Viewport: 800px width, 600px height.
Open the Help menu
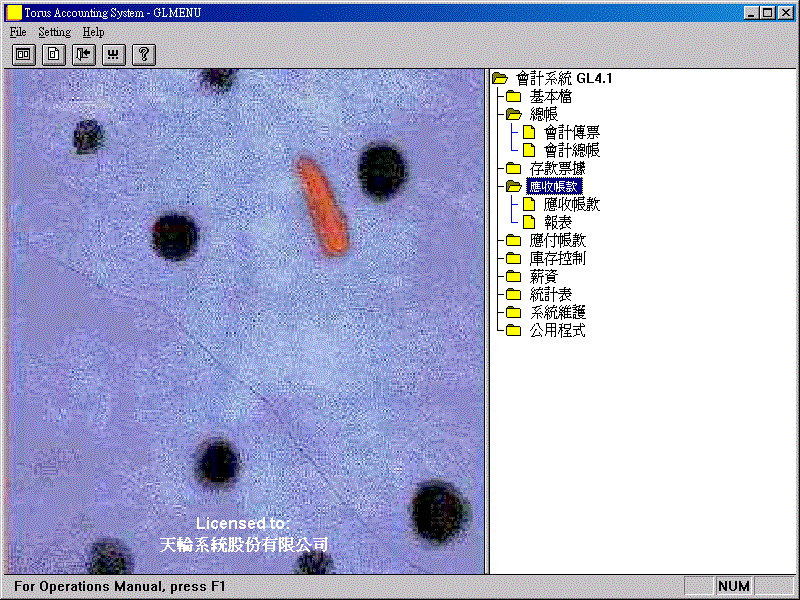point(93,32)
